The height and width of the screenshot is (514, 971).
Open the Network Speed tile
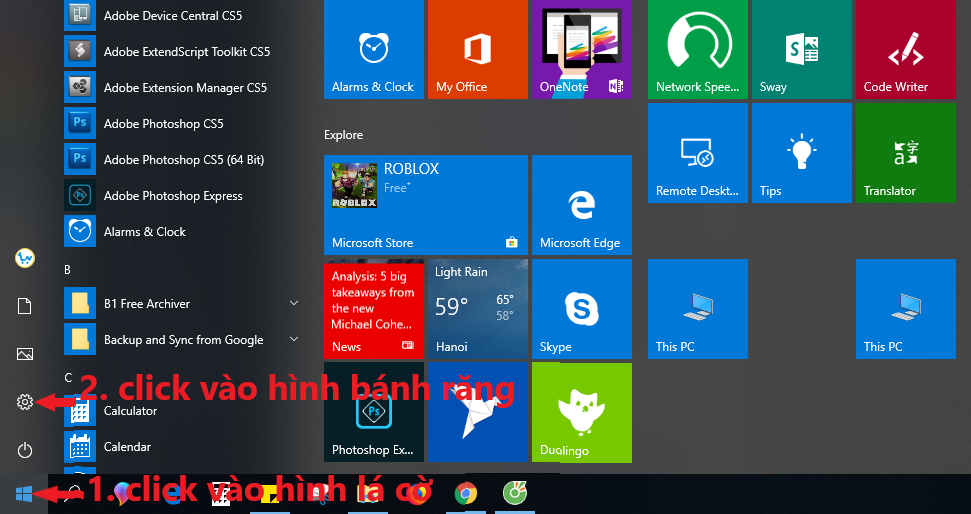[698, 50]
